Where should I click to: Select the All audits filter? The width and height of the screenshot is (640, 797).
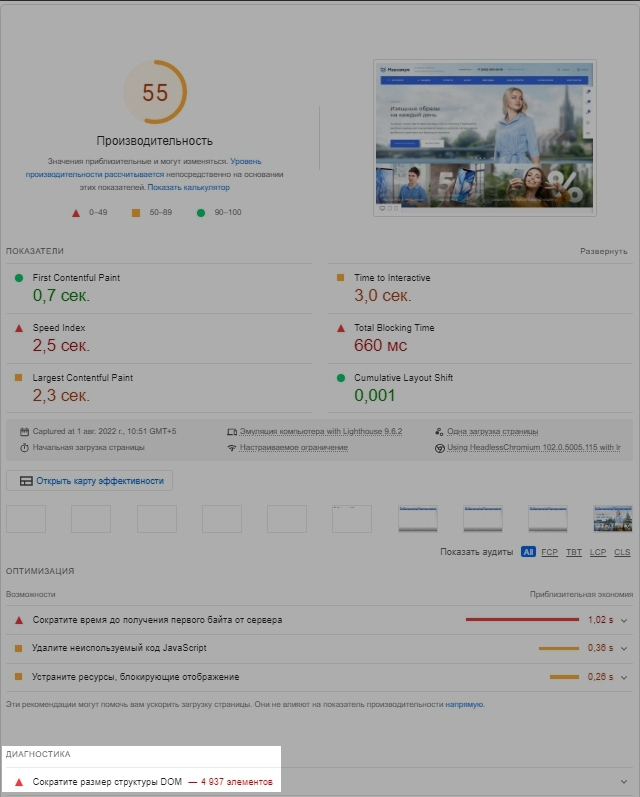[527, 552]
